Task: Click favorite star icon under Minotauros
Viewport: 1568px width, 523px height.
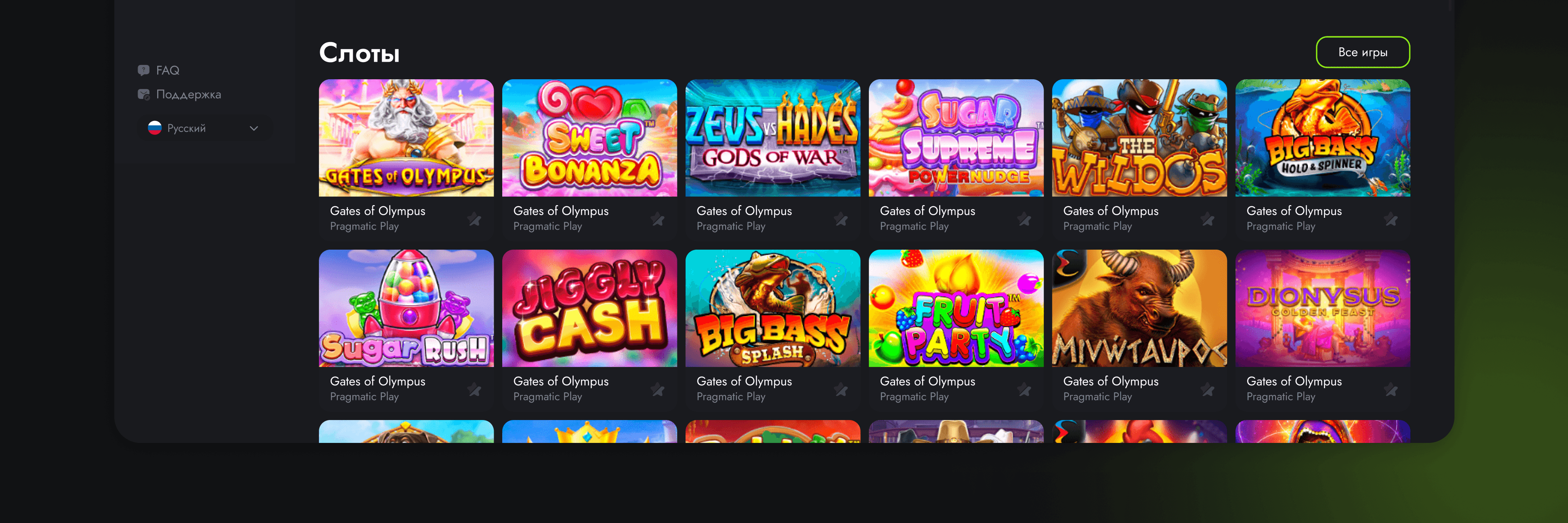Action: 1208,390
